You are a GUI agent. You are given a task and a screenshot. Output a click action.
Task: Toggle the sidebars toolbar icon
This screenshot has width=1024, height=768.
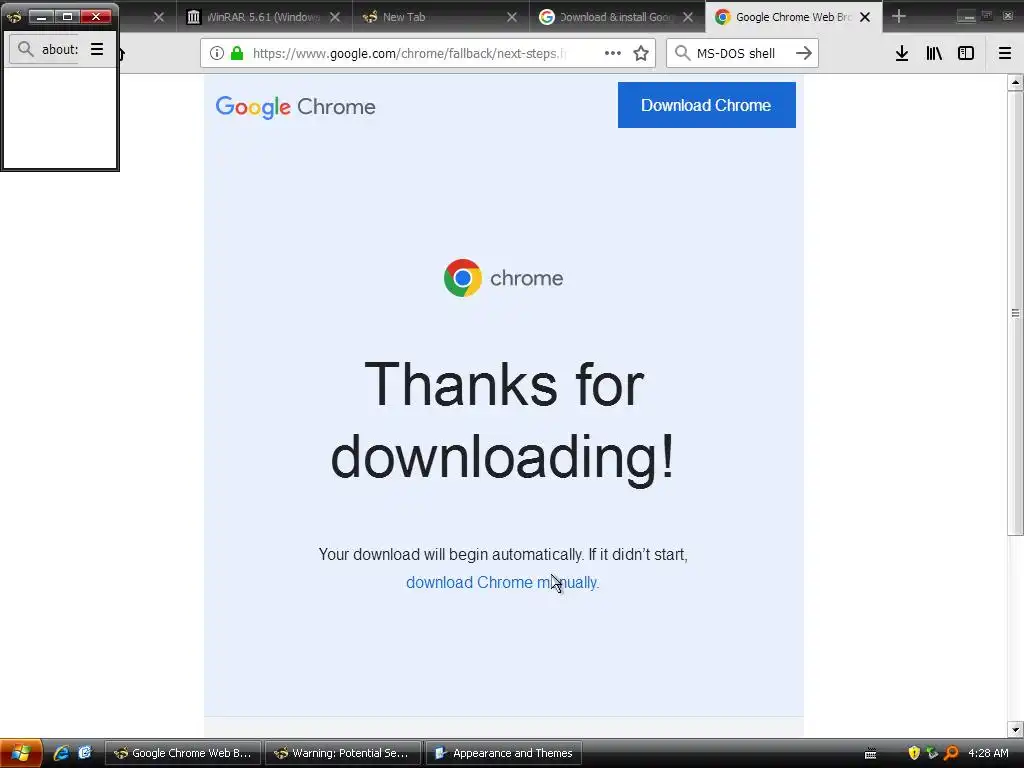[966, 54]
